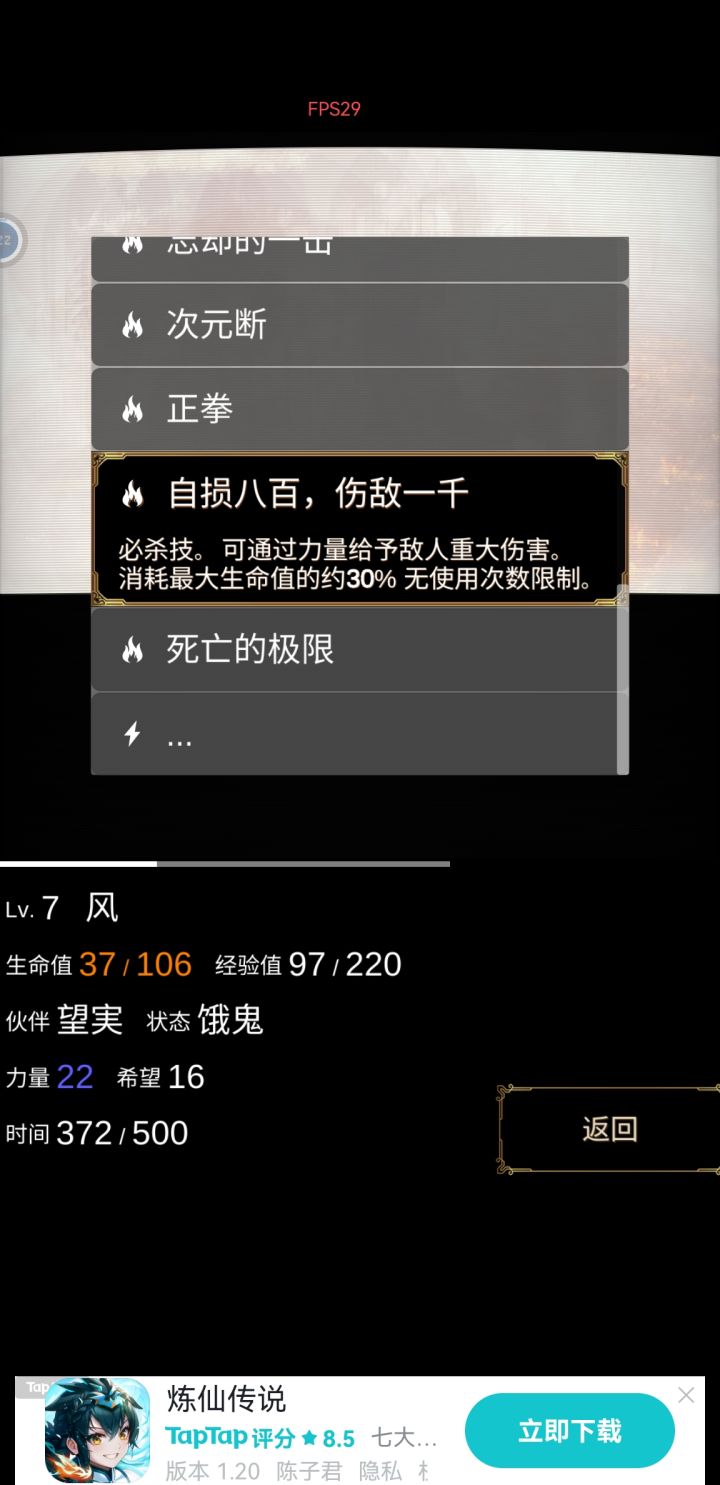720x1485 pixels.
Task: Select the partially hidden top skill entry
Action: [x=360, y=259]
